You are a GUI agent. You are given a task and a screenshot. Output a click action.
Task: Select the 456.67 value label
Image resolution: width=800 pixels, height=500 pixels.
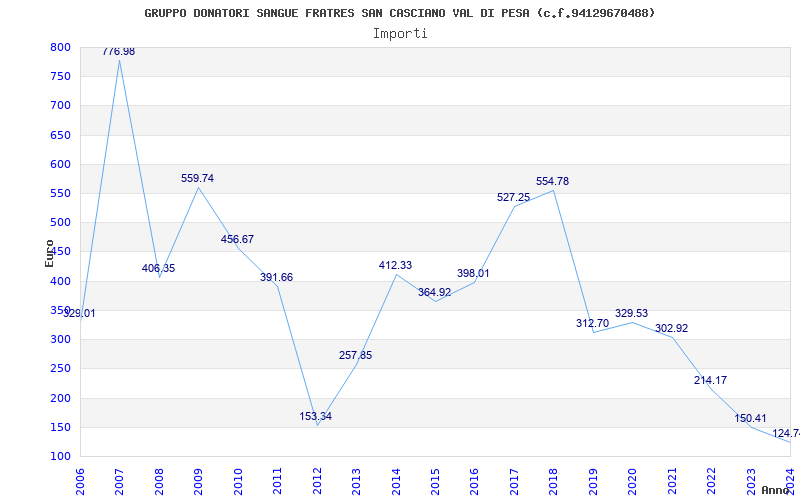tap(237, 239)
